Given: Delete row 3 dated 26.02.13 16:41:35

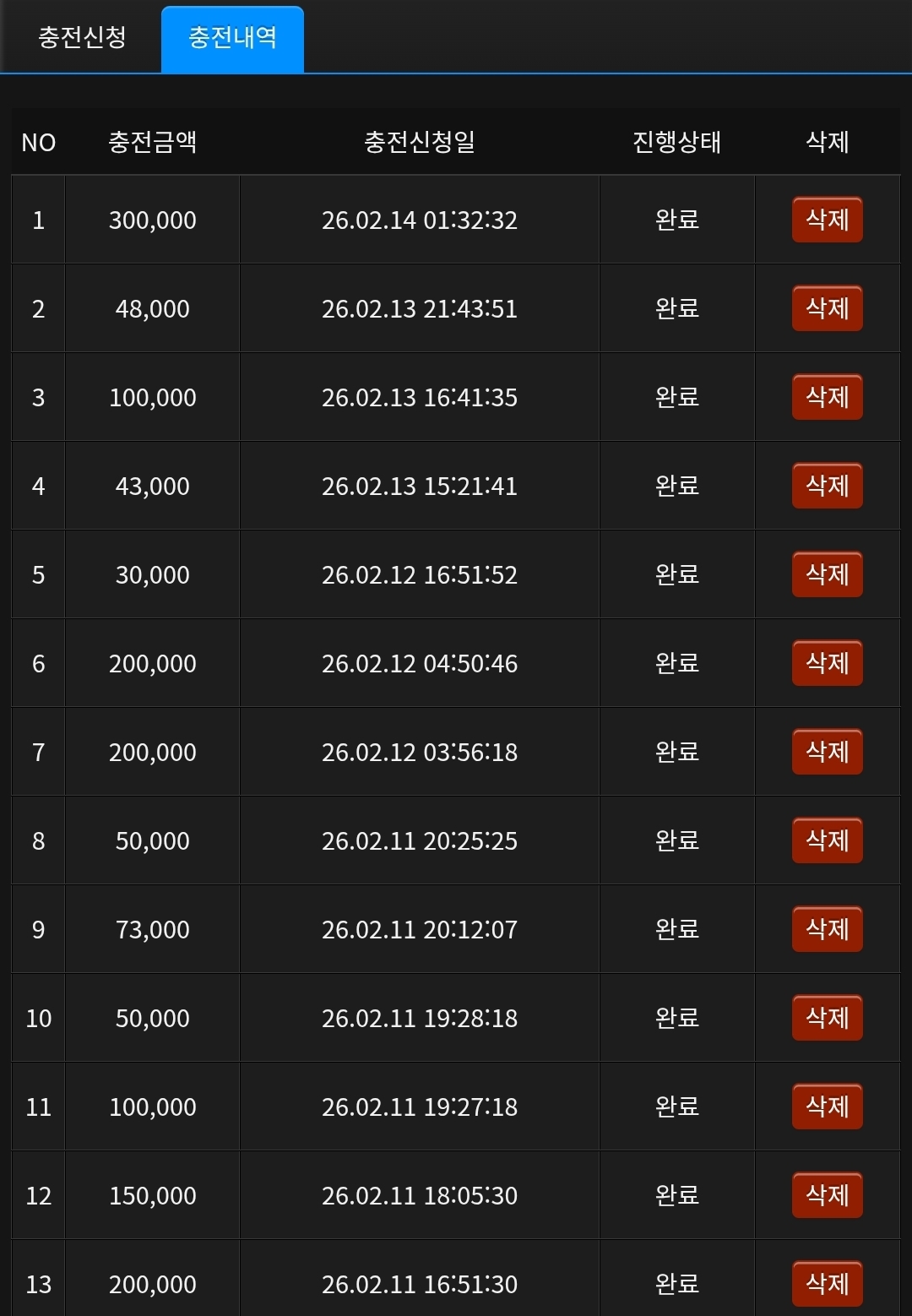Looking at the screenshot, I should [827, 397].
